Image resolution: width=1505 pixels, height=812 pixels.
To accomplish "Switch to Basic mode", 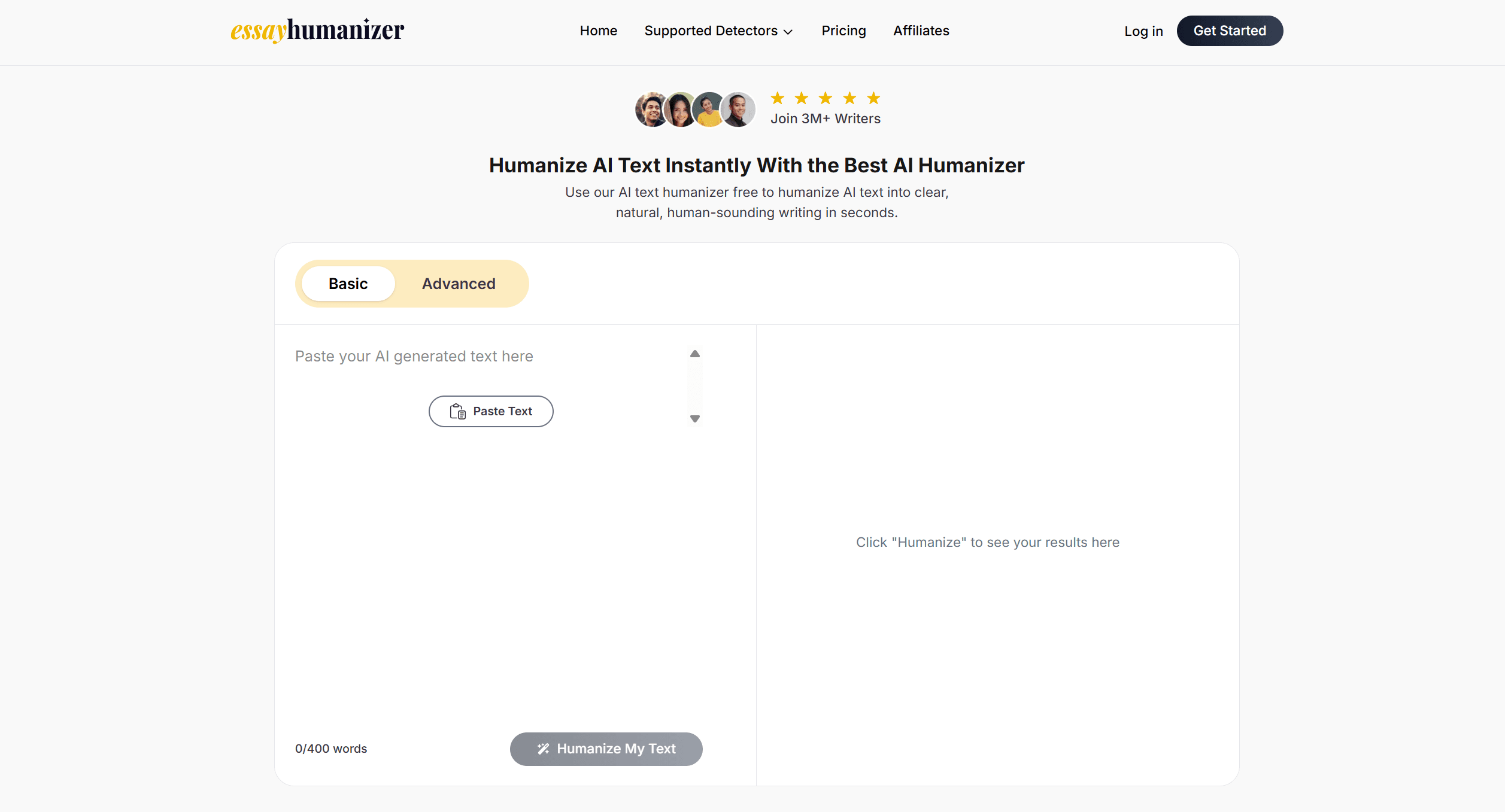I will (348, 284).
